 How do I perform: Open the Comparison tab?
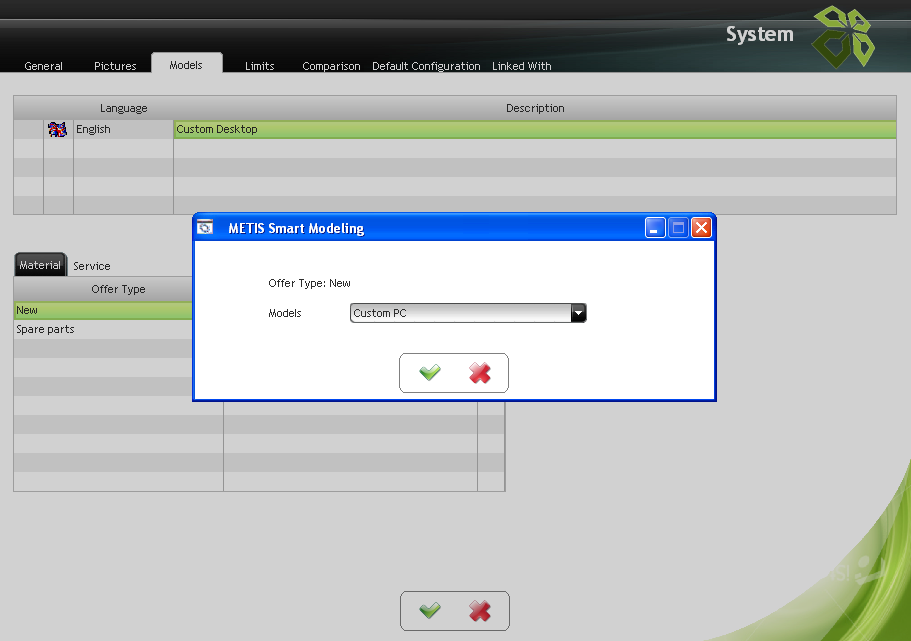pyautogui.click(x=331, y=66)
